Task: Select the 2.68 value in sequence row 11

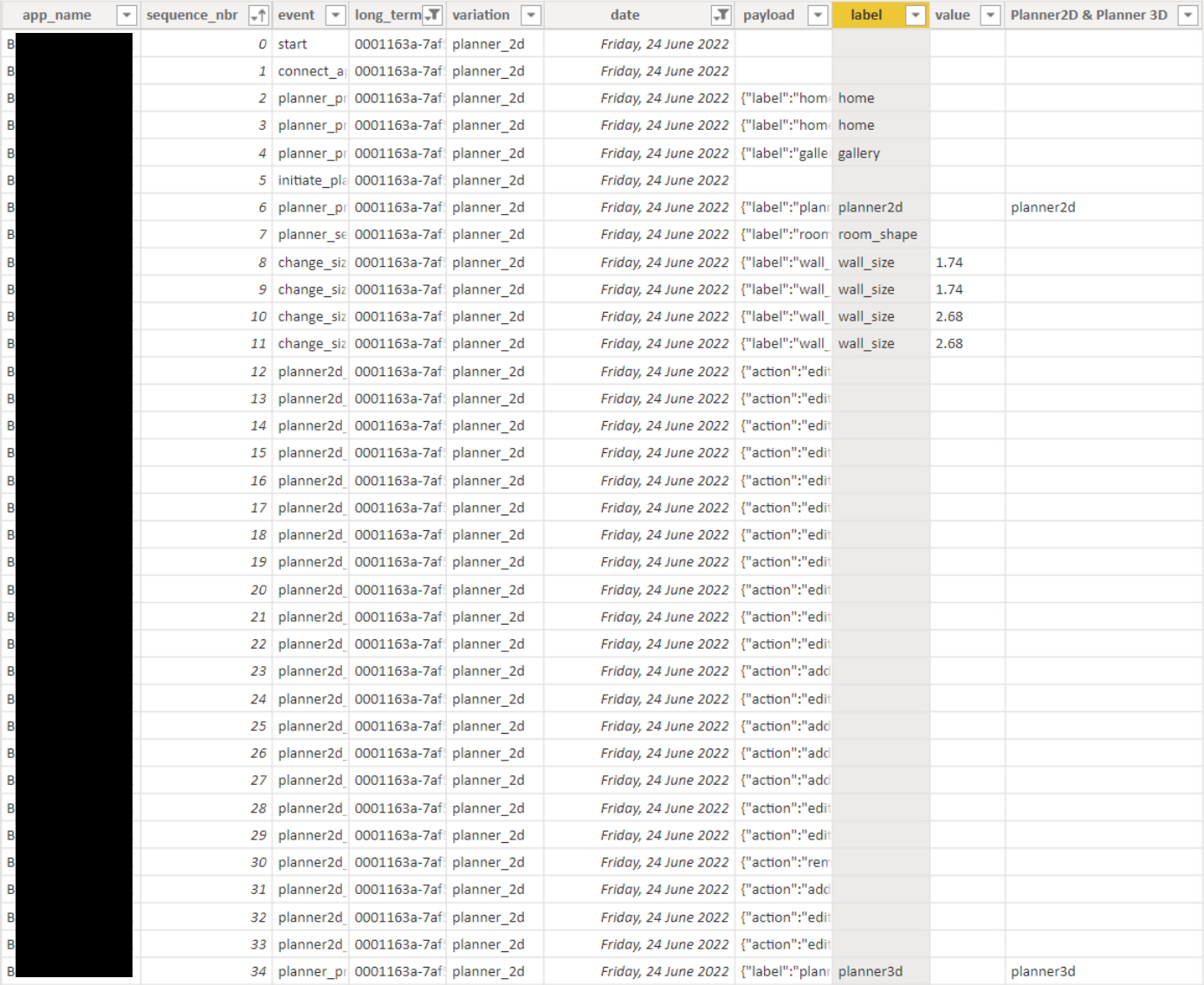Action: tap(968, 344)
